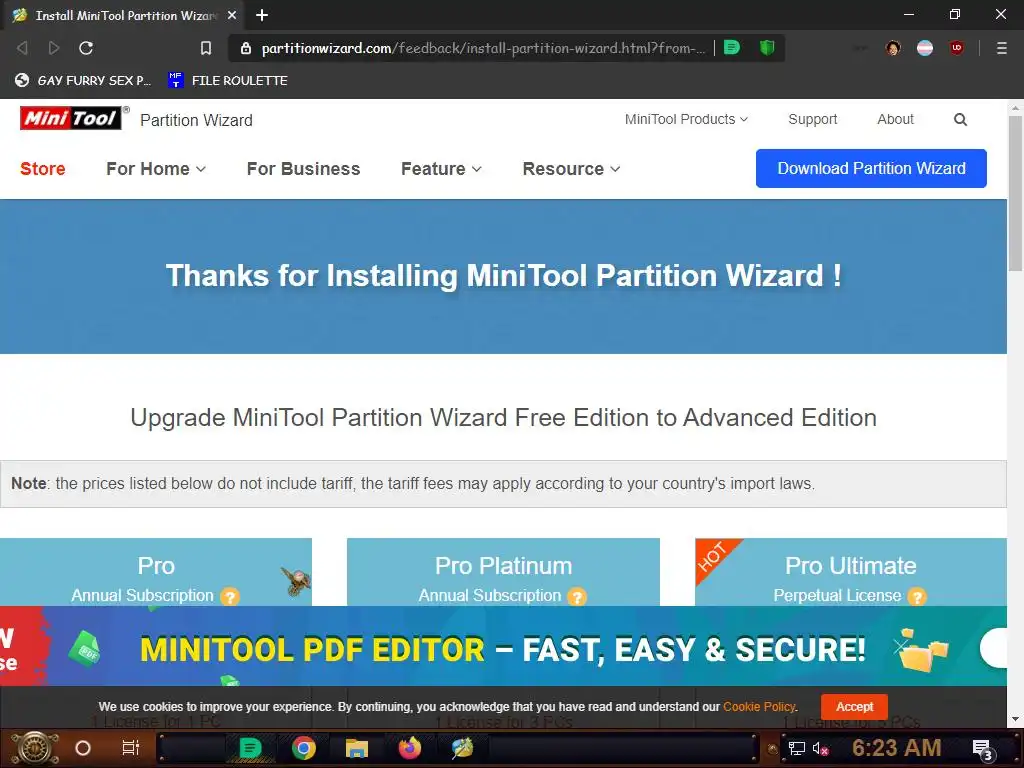Expand the MiniTool Products dropdown
The width and height of the screenshot is (1024, 768).
[686, 120]
